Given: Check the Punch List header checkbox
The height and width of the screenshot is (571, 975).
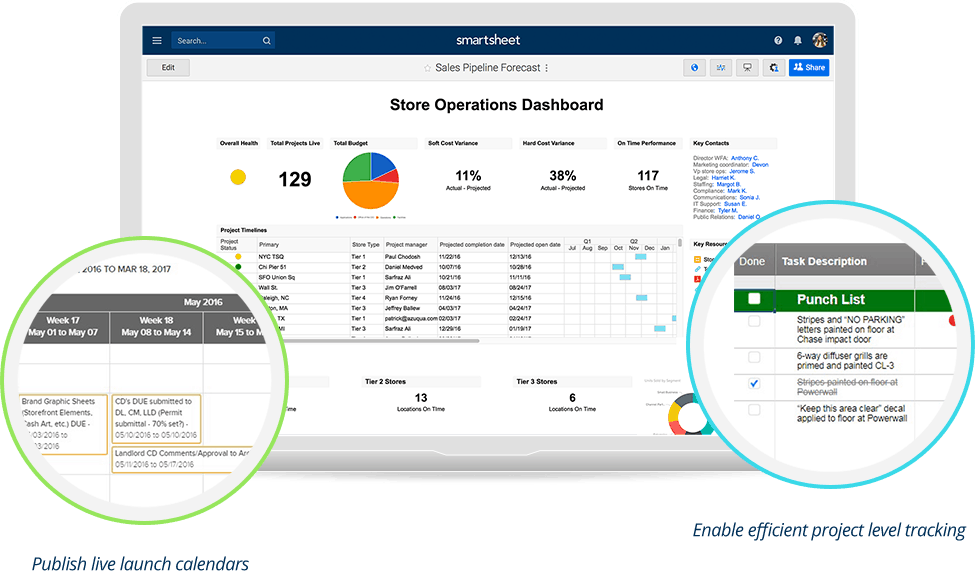Looking at the screenshot, I should [x=754, y=299].
